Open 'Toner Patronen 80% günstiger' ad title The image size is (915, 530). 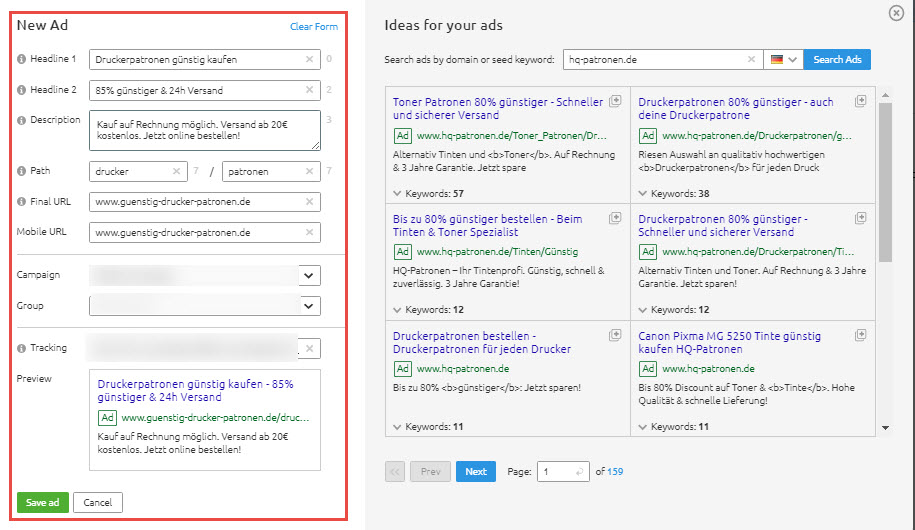pyautogui.click(x=498, y=109)
